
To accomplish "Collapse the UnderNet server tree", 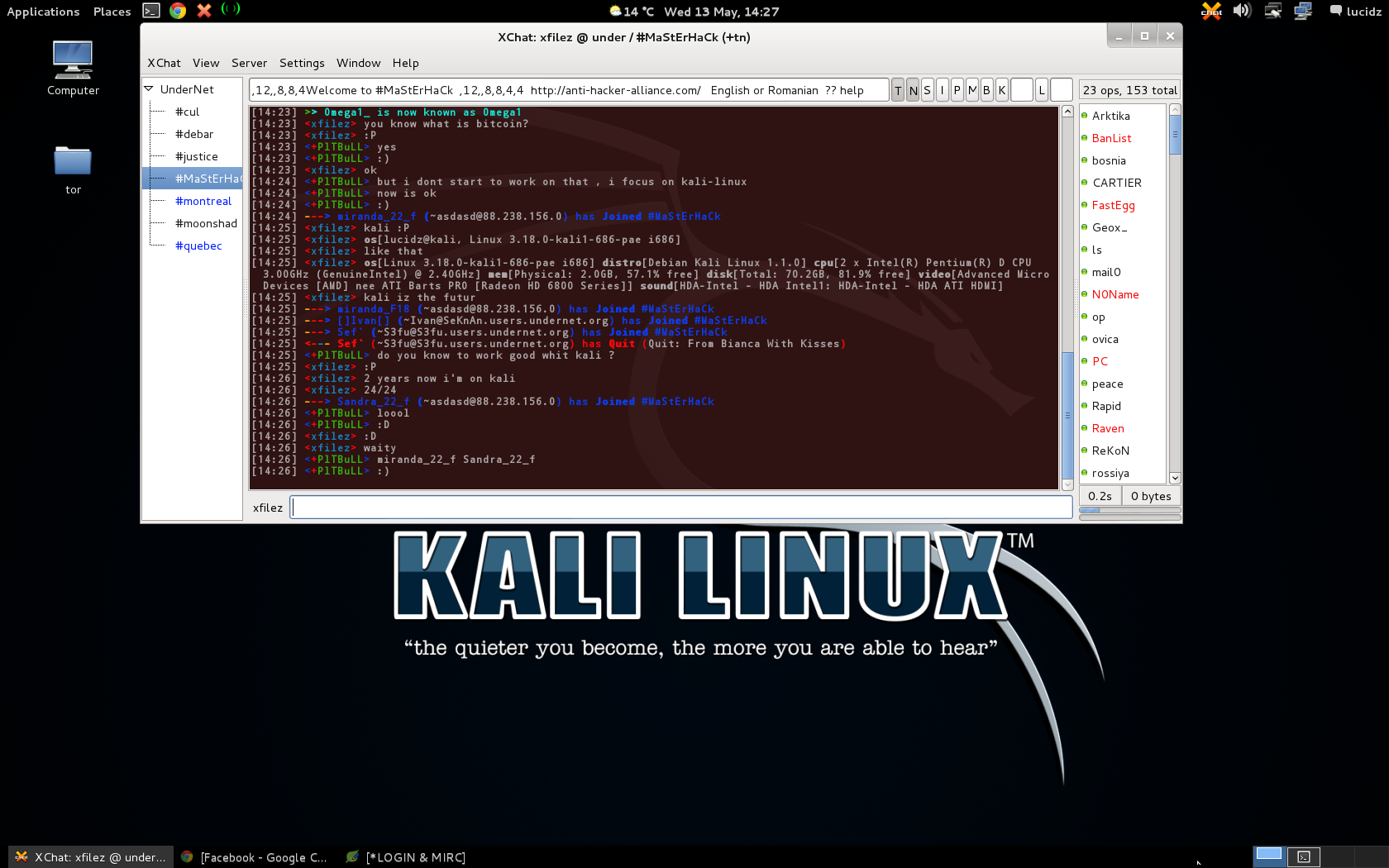I will pyautogui.click(x=149, y=89).
